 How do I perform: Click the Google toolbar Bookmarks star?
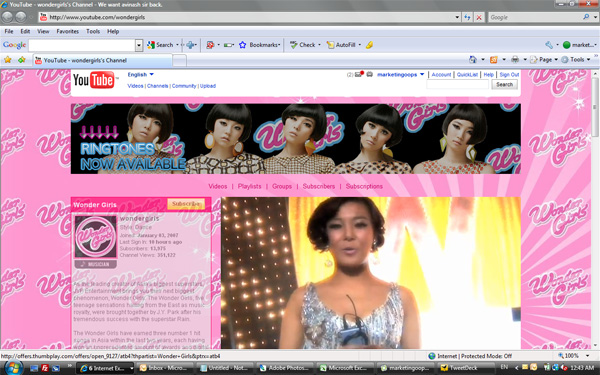click(x=242, y=45)
